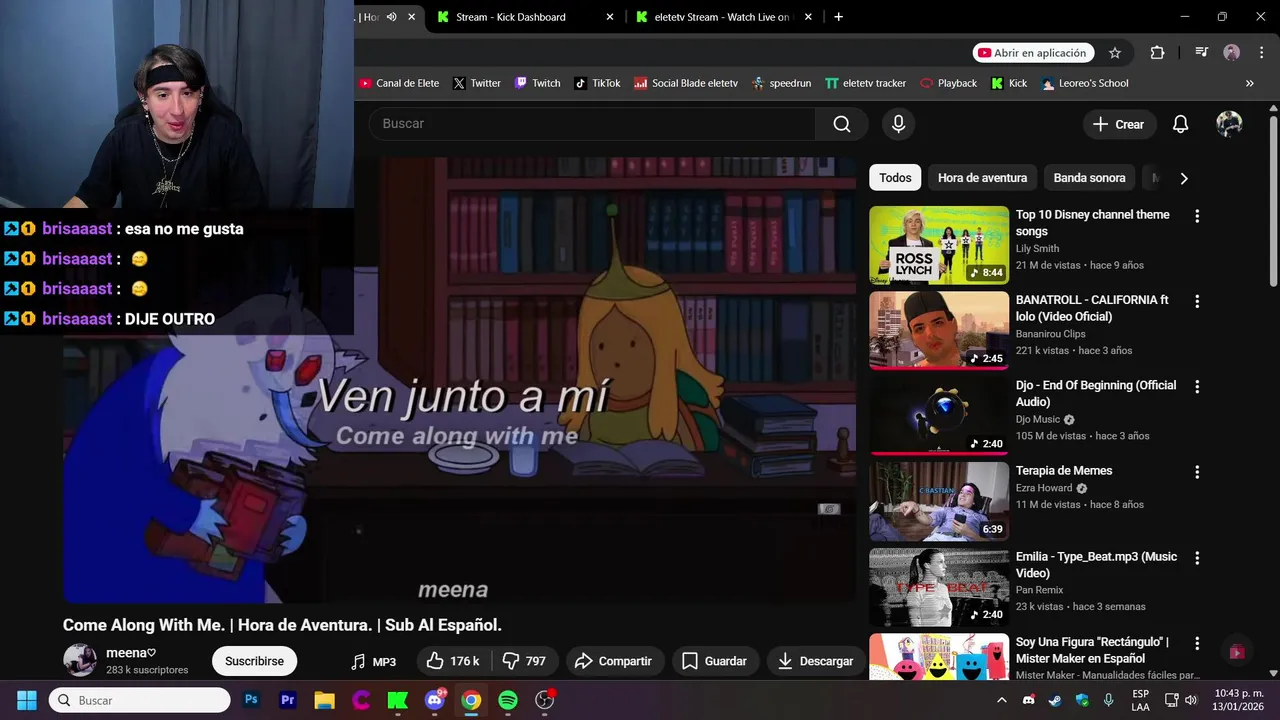
Task: Open Top 10 Disney channel theme songs thumbnail
Action: (x=939, y=245)
